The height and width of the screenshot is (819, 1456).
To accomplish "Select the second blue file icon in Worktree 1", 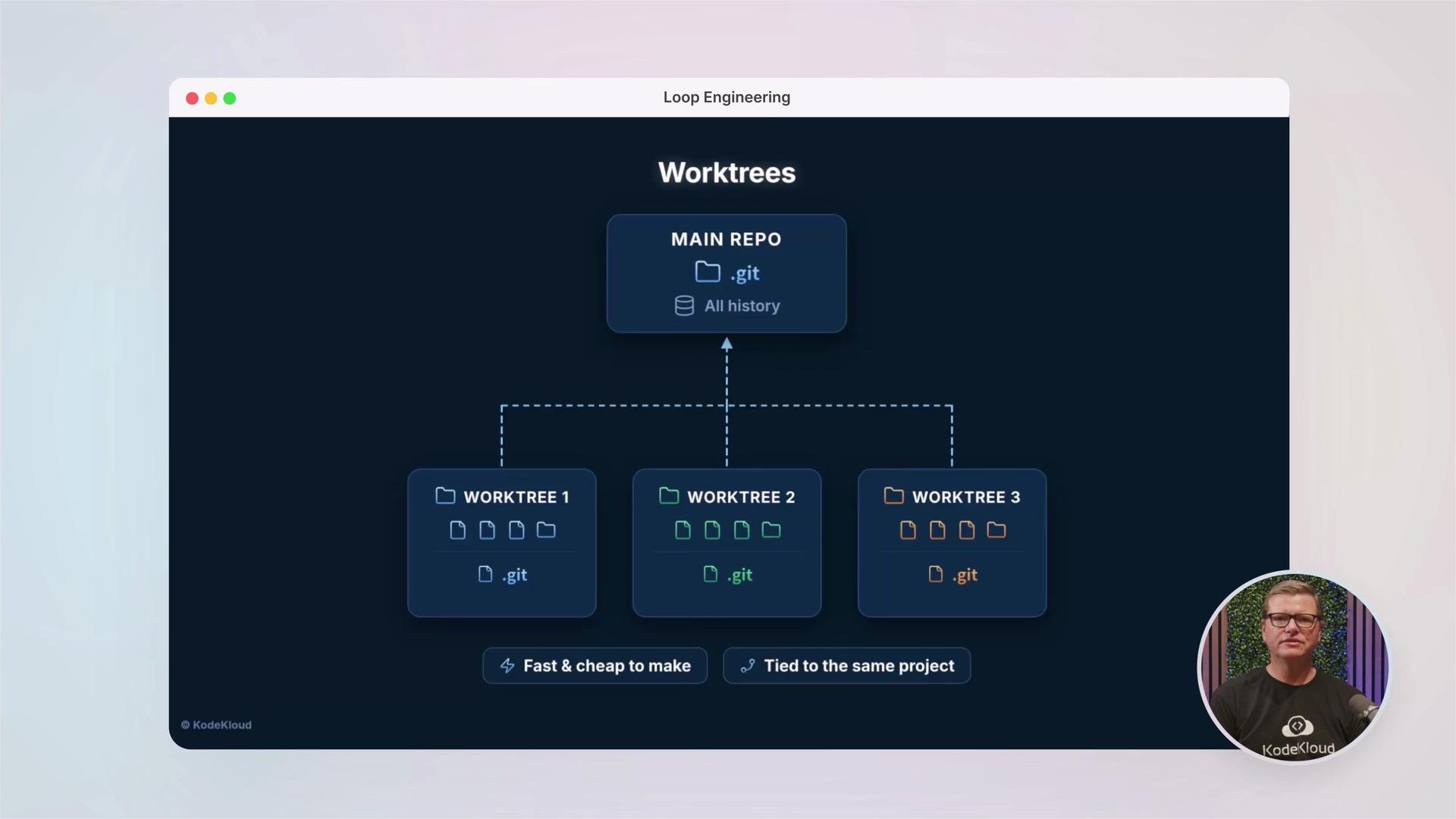I will 487,530.
